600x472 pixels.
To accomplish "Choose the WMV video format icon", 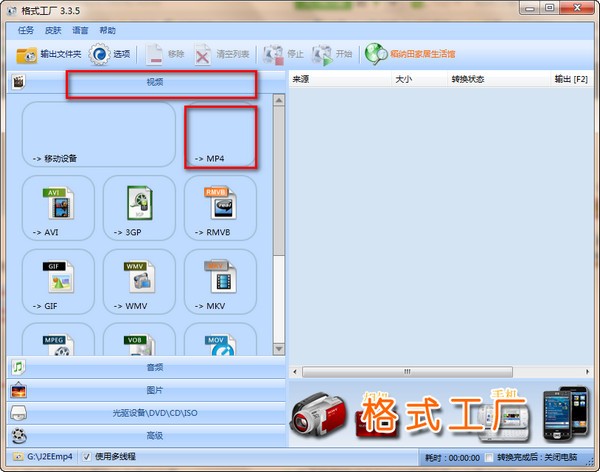I will pos(139,277).
